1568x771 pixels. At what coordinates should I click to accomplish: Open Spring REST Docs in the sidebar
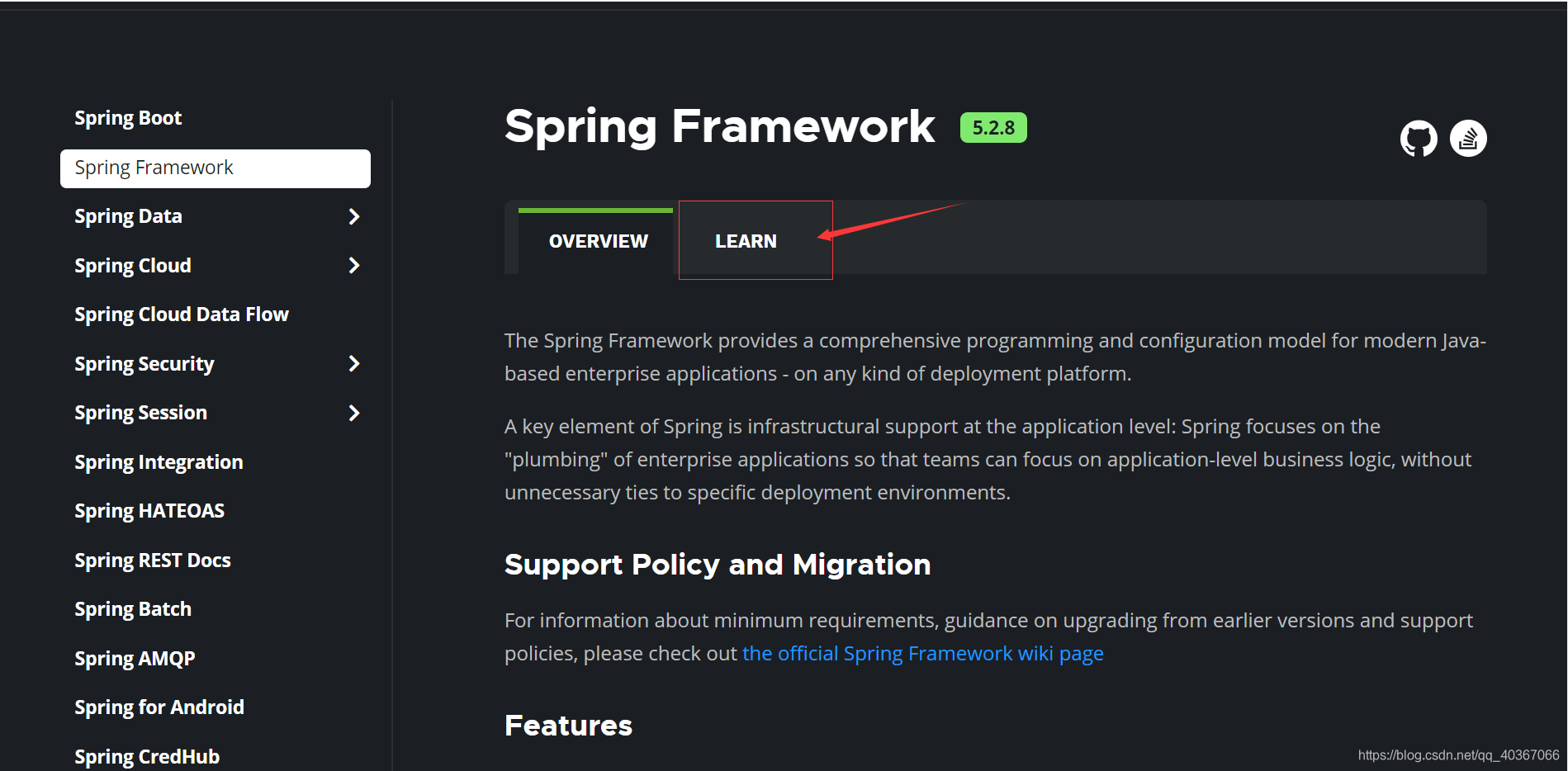(153, 561)
